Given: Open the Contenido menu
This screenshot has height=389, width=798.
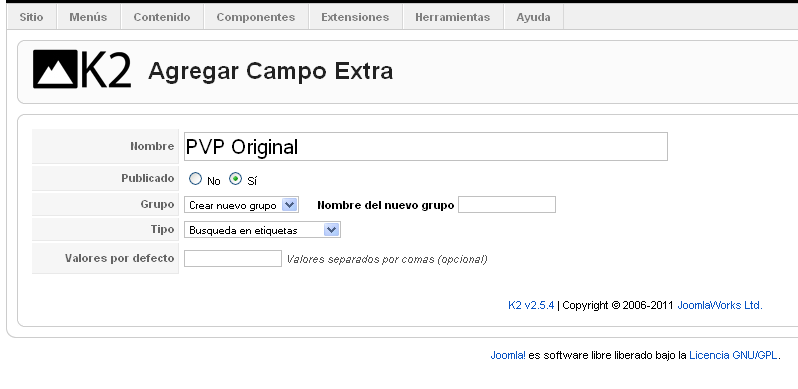Looking at the screenshot, I should pos(162,17).
